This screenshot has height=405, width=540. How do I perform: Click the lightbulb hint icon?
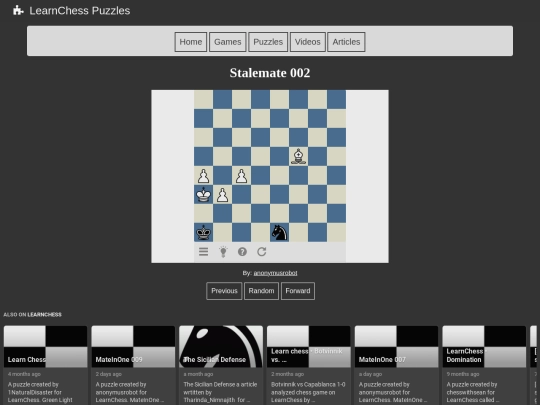point(223,252)
